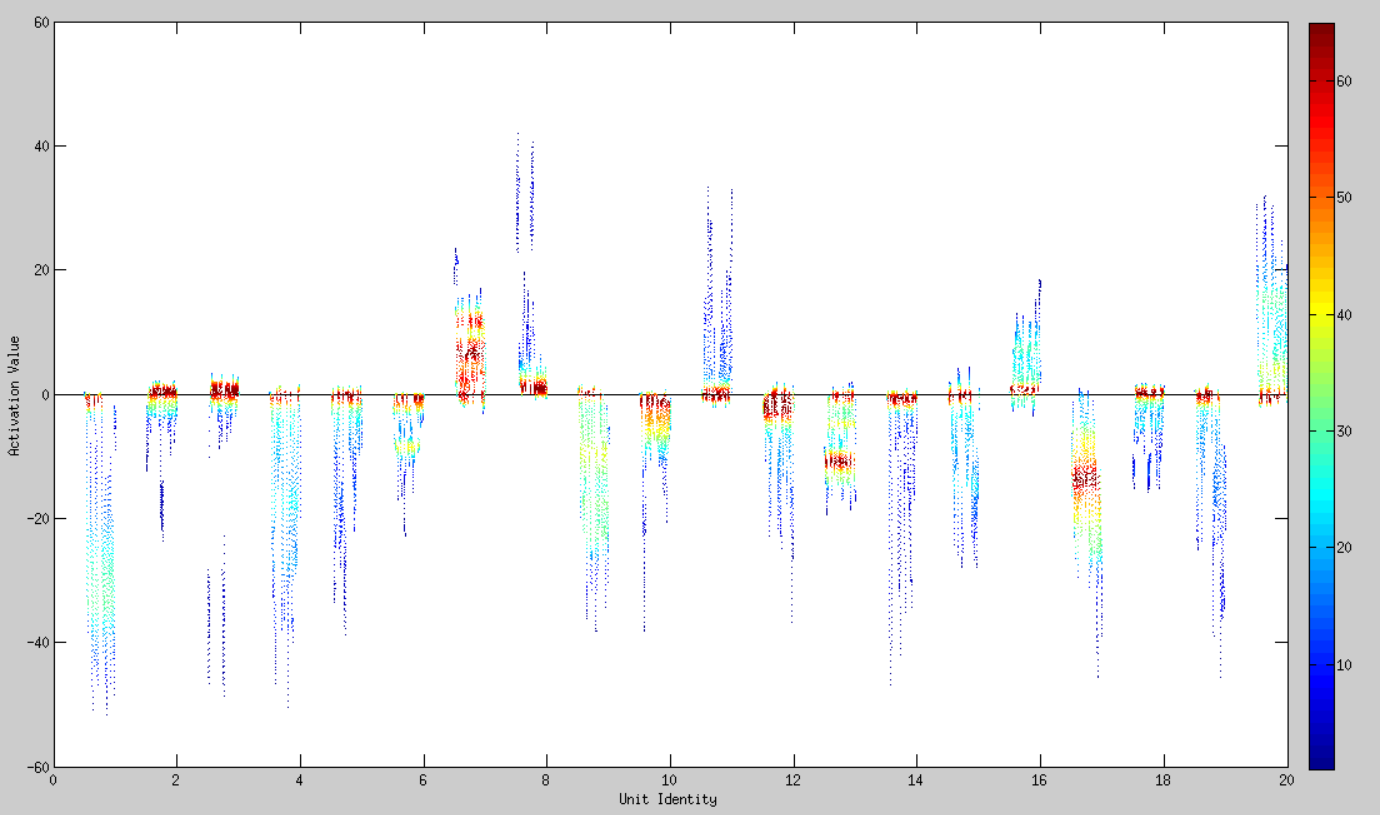Click the x-axis tick label 0

53,781
